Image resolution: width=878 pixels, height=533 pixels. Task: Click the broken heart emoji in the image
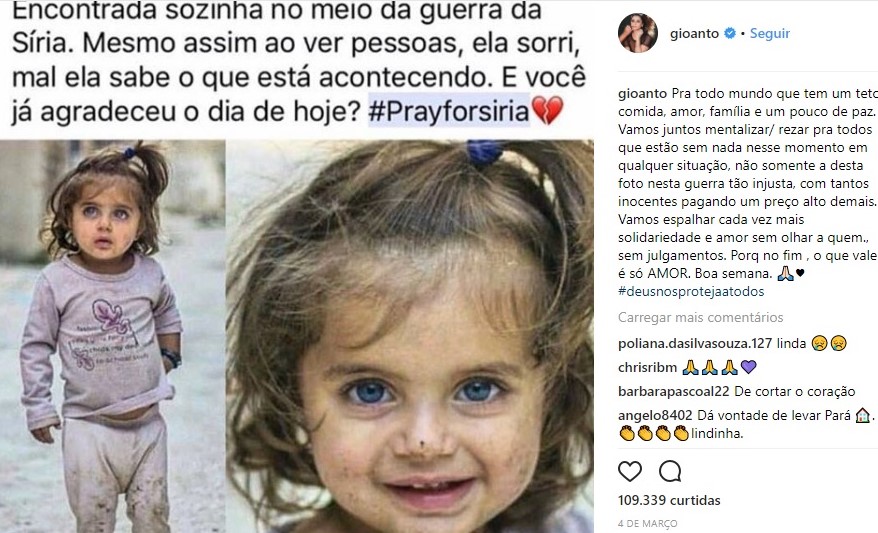tap(547, 110)
